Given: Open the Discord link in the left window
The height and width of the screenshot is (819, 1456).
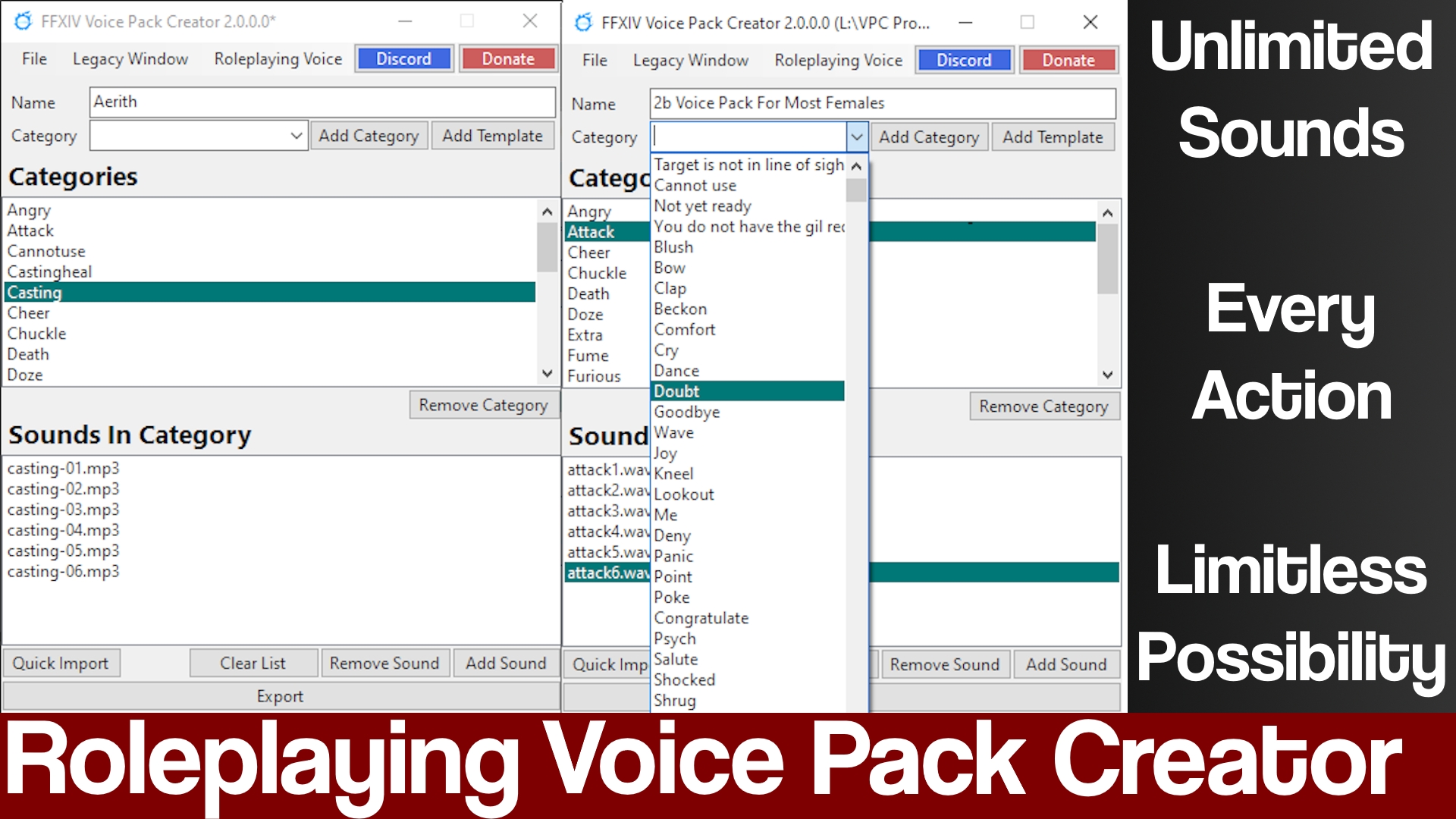Looking at the screenshot, I should click(x=403, y=58).
